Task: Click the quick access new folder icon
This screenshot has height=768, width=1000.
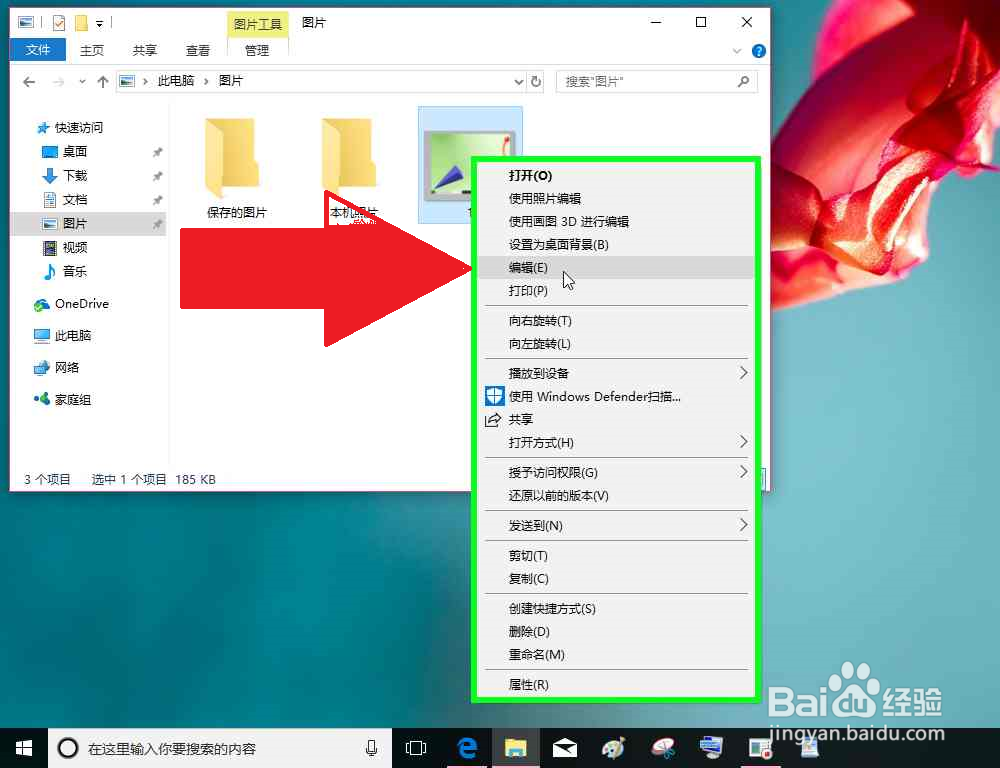Action: point(82,23)
